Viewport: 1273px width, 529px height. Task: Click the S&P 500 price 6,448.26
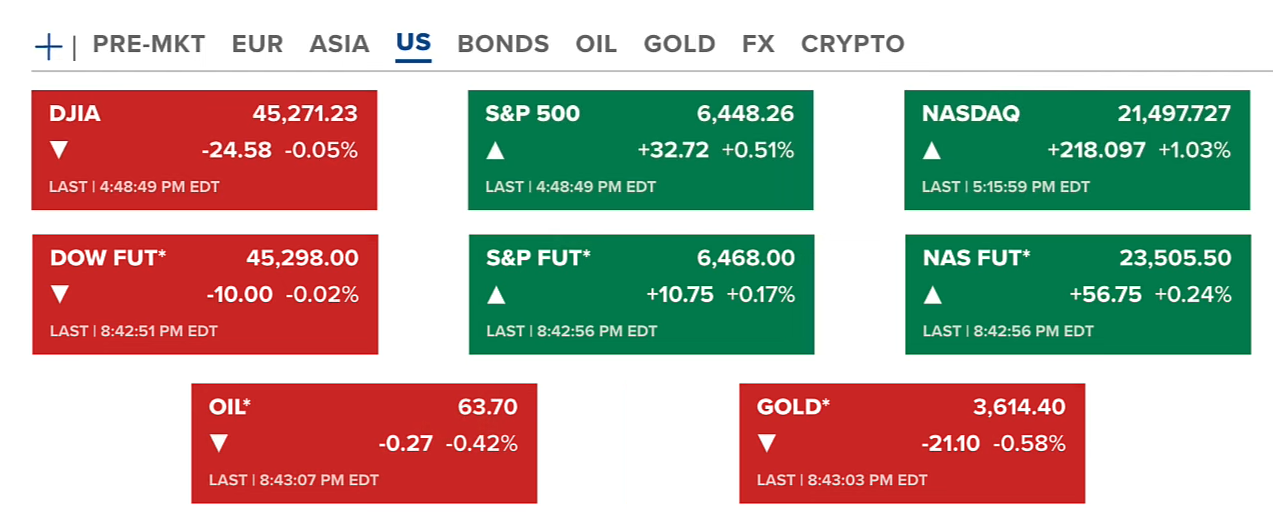[745, 114]
